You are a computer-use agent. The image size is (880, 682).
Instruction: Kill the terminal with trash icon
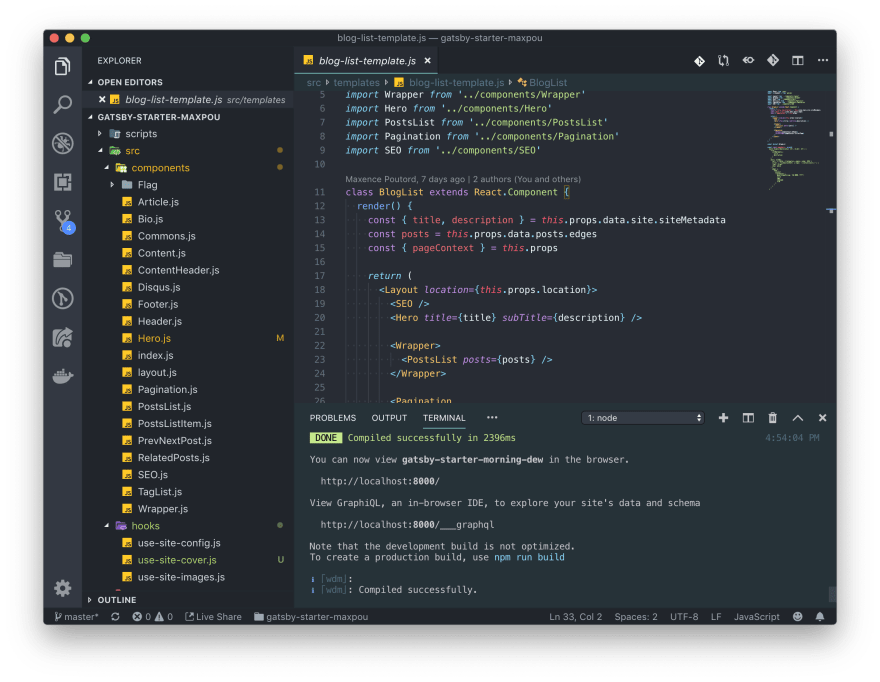tap(773, 418)
